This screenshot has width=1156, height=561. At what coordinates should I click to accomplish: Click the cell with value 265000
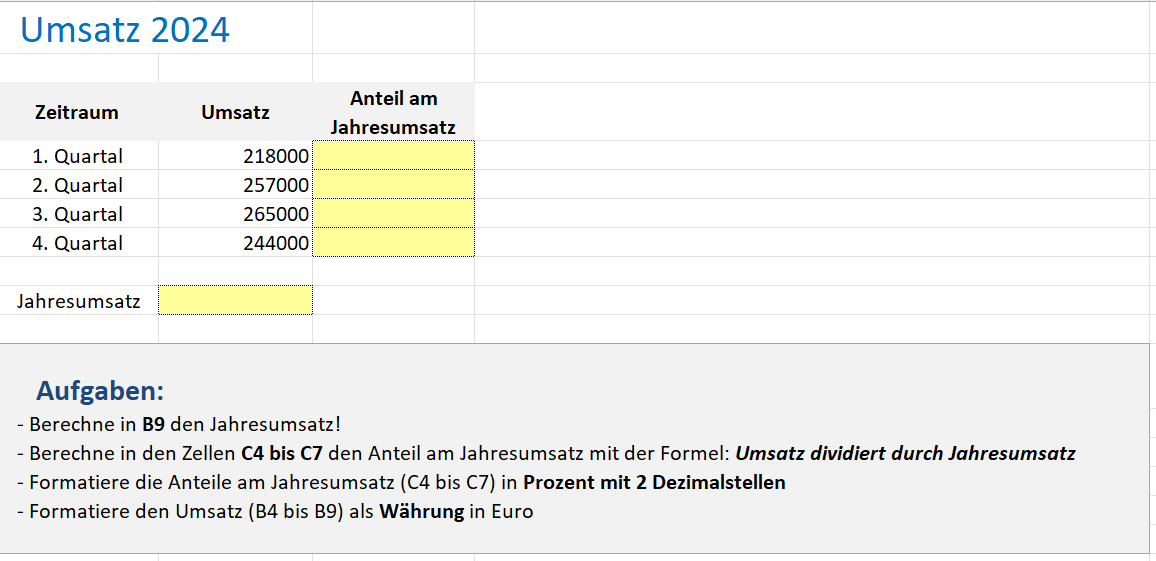point(236,214)
